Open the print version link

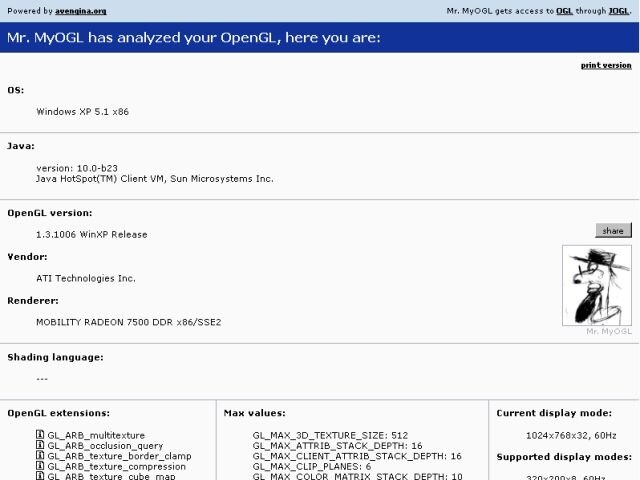[606, 65]
